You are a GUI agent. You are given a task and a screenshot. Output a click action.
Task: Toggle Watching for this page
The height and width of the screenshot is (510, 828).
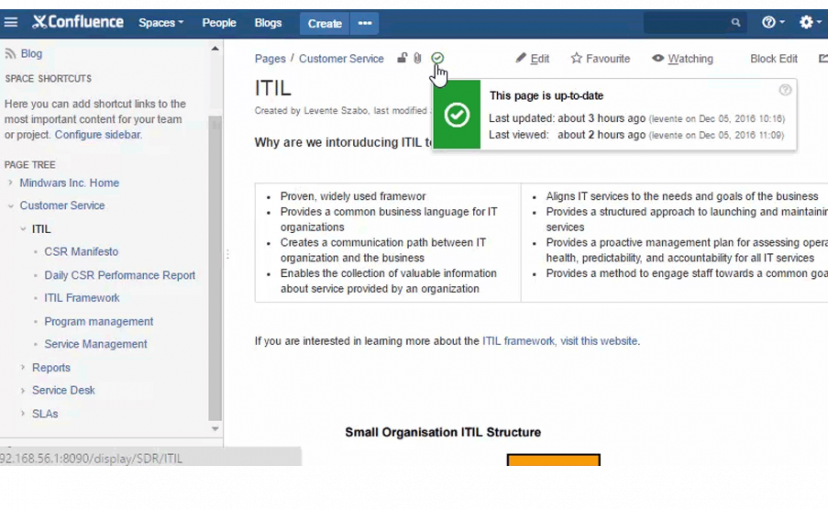[682, 59]
